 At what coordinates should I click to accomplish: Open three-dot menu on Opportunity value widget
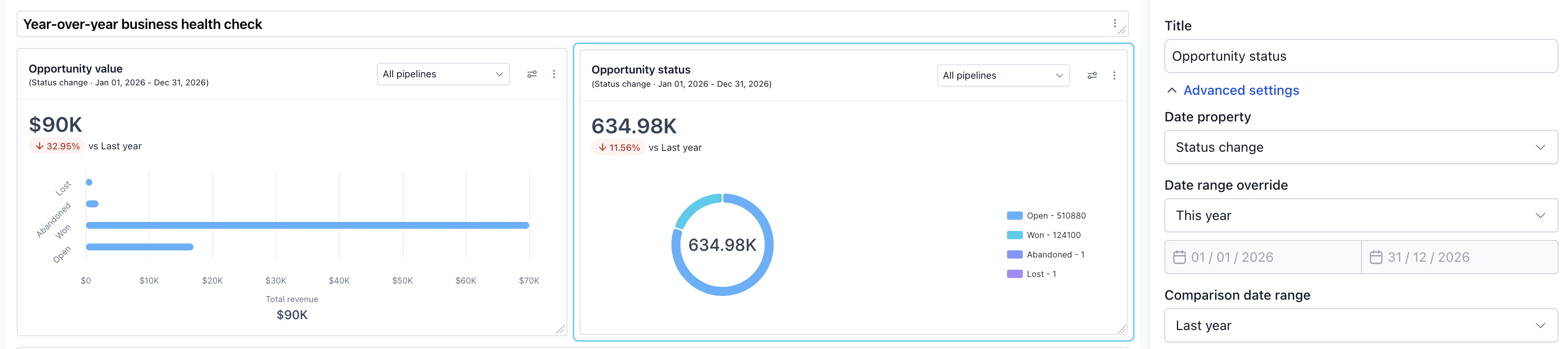tap(554, 73)
